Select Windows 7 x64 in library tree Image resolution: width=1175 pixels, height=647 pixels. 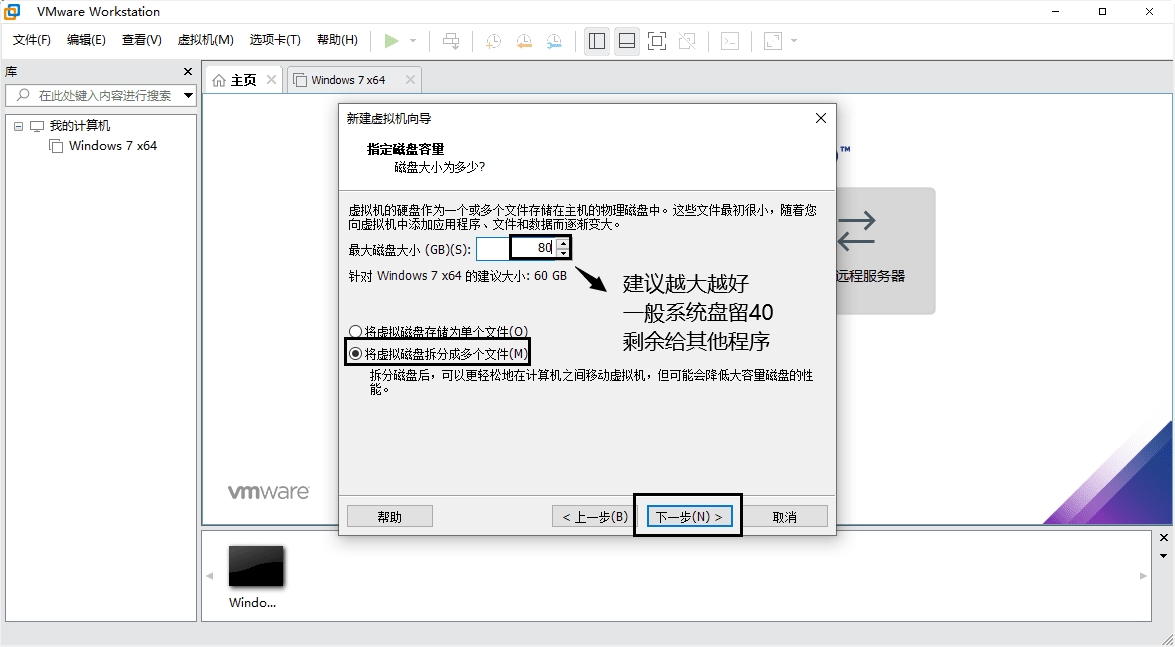[x=112, y=145]
